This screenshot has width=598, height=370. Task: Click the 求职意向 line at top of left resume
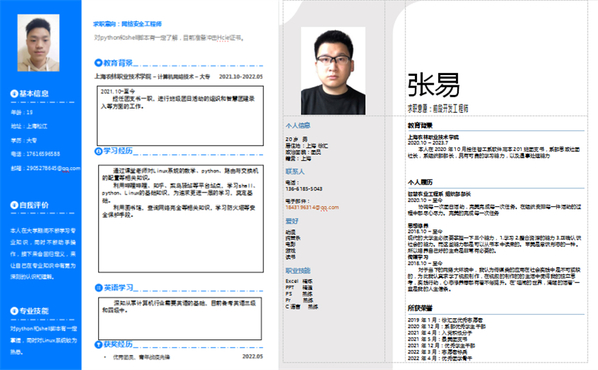(x=127, y=24)
